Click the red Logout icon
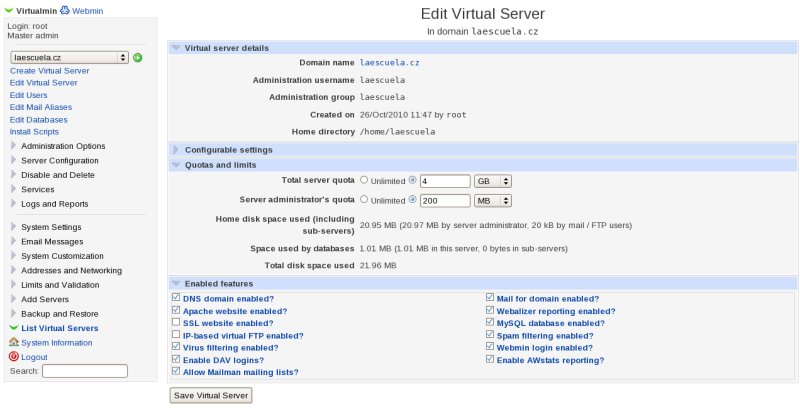800x414 pixels. [13, 357]
